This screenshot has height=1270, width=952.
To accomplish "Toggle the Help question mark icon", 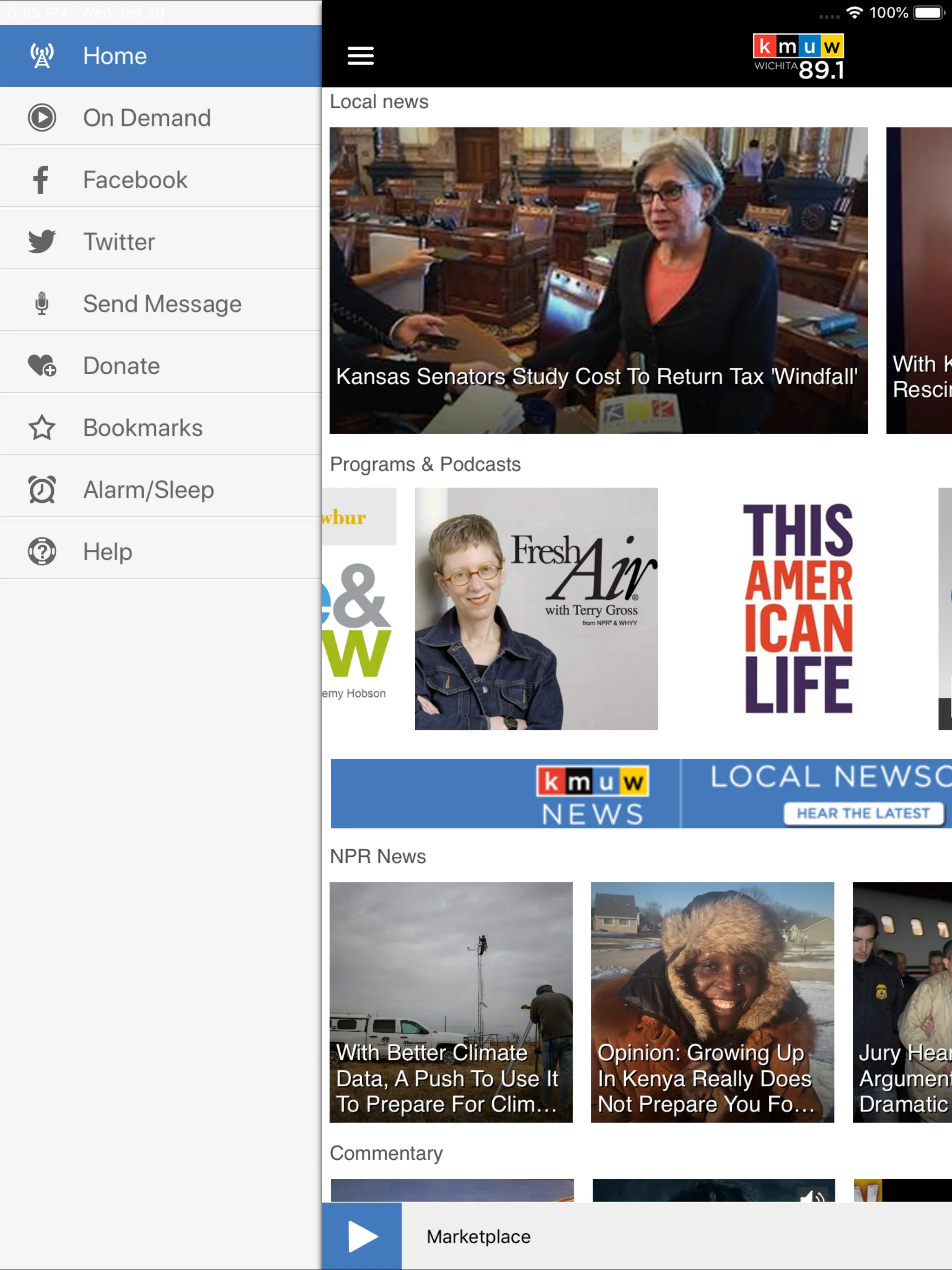I will point(40,552).
